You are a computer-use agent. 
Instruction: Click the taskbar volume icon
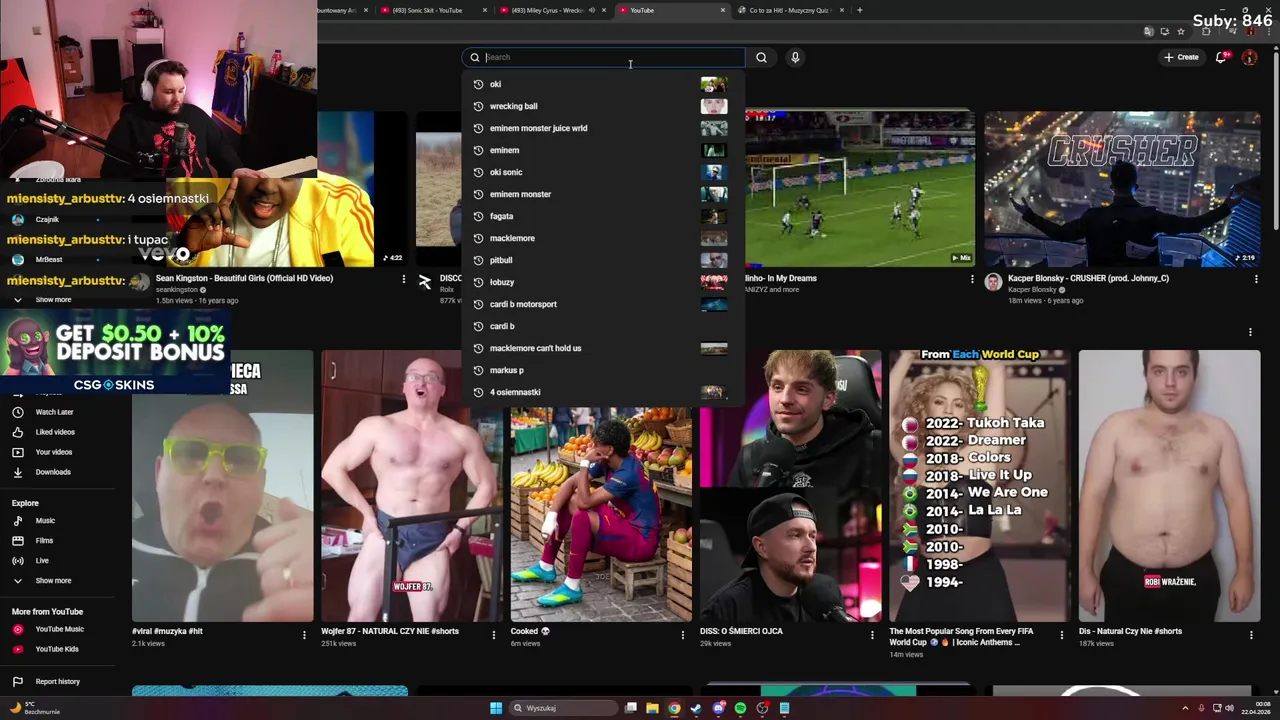[1230, 708]
